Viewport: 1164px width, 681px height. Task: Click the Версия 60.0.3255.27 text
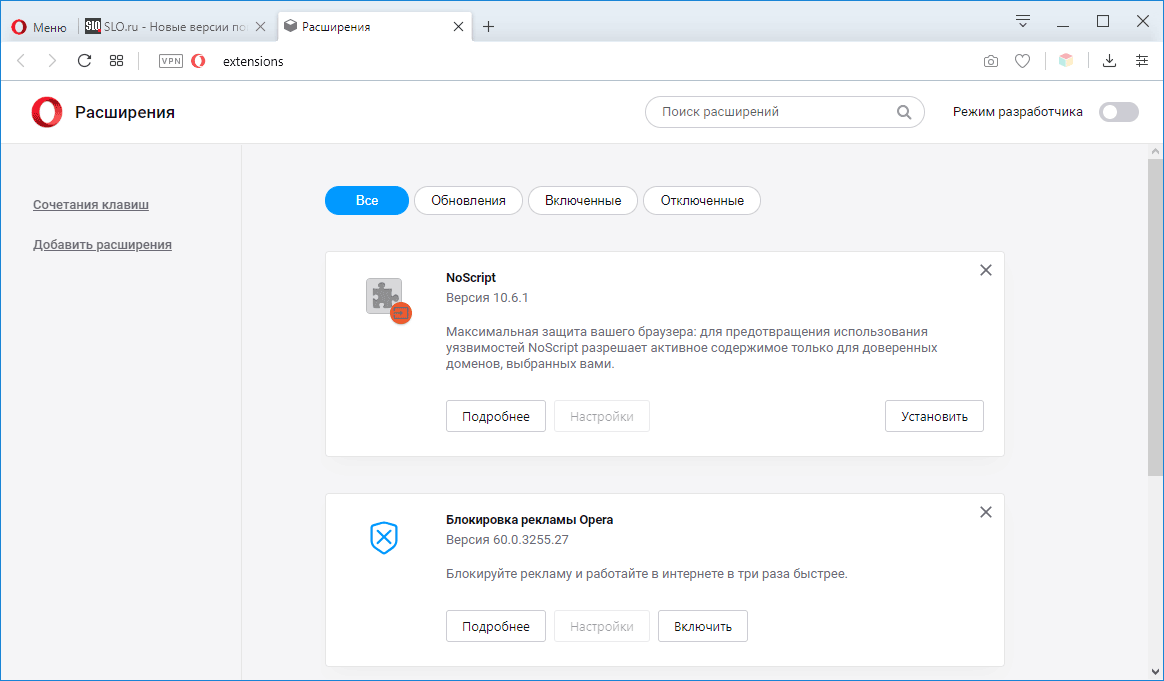coord(507,540)
